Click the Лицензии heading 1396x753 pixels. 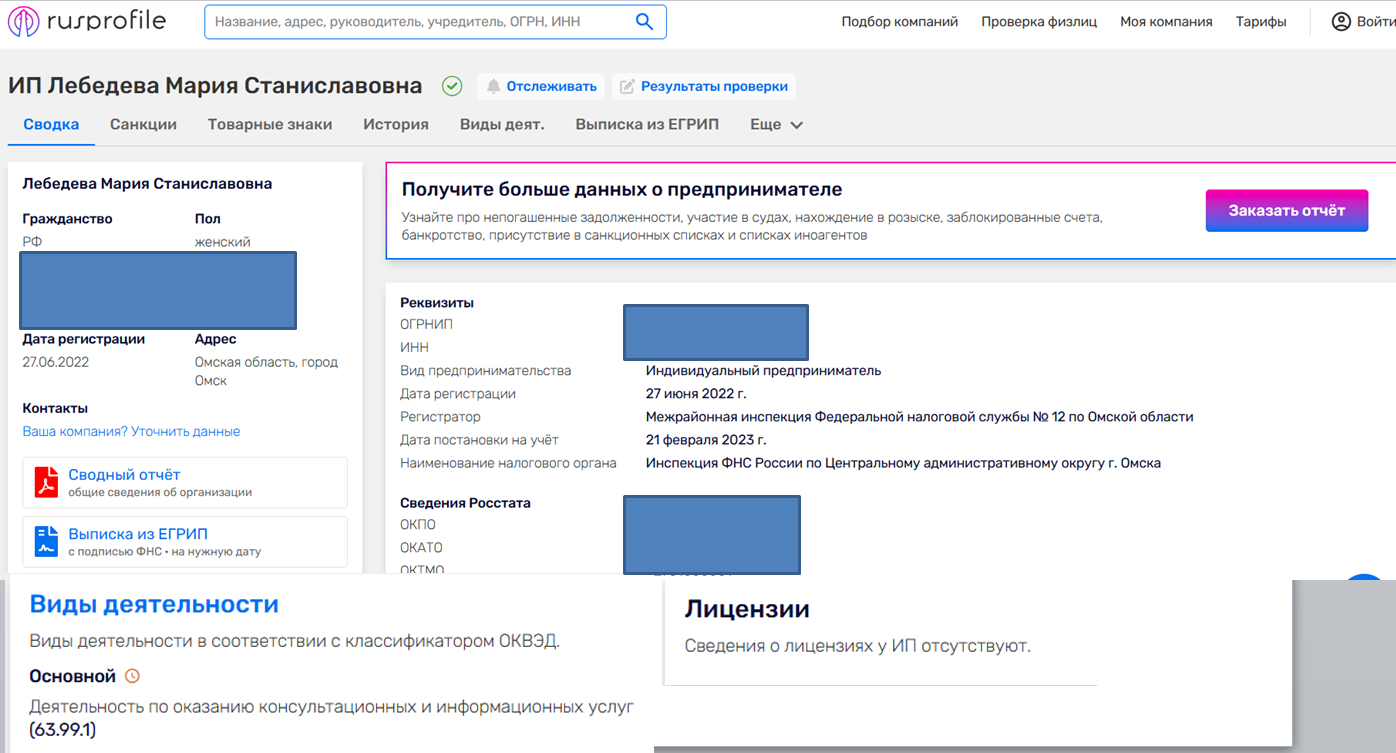click(x=747, y=609)
